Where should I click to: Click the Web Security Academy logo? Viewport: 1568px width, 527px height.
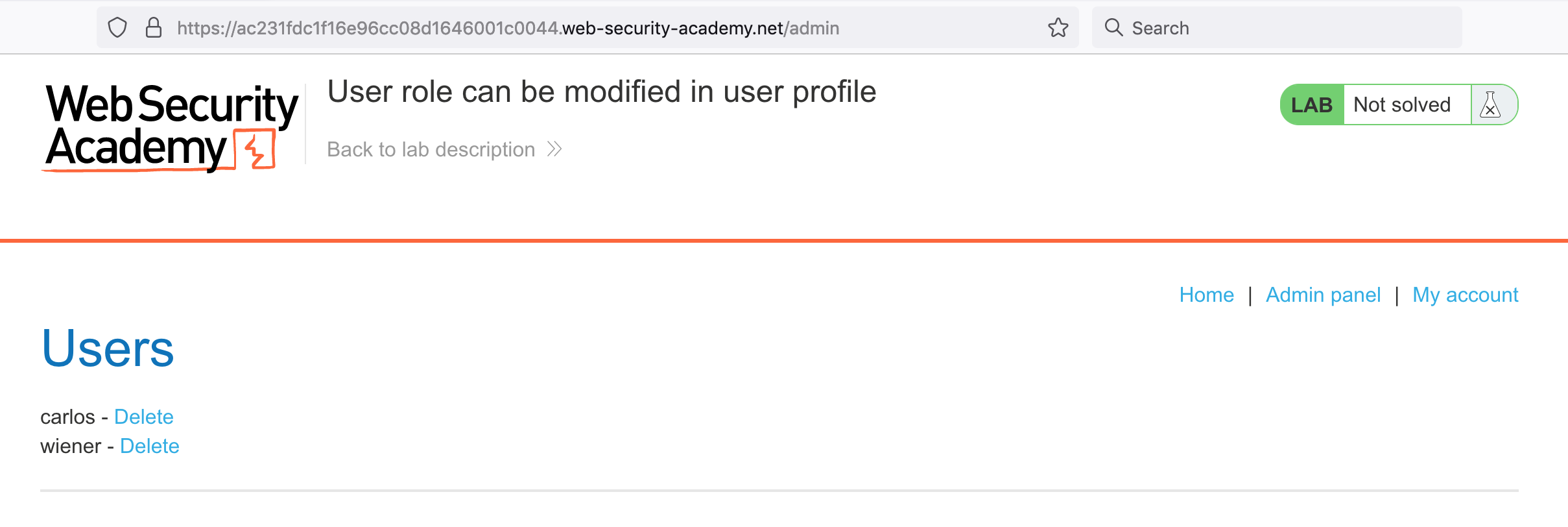pyautogui.click(x=171, y=127)
